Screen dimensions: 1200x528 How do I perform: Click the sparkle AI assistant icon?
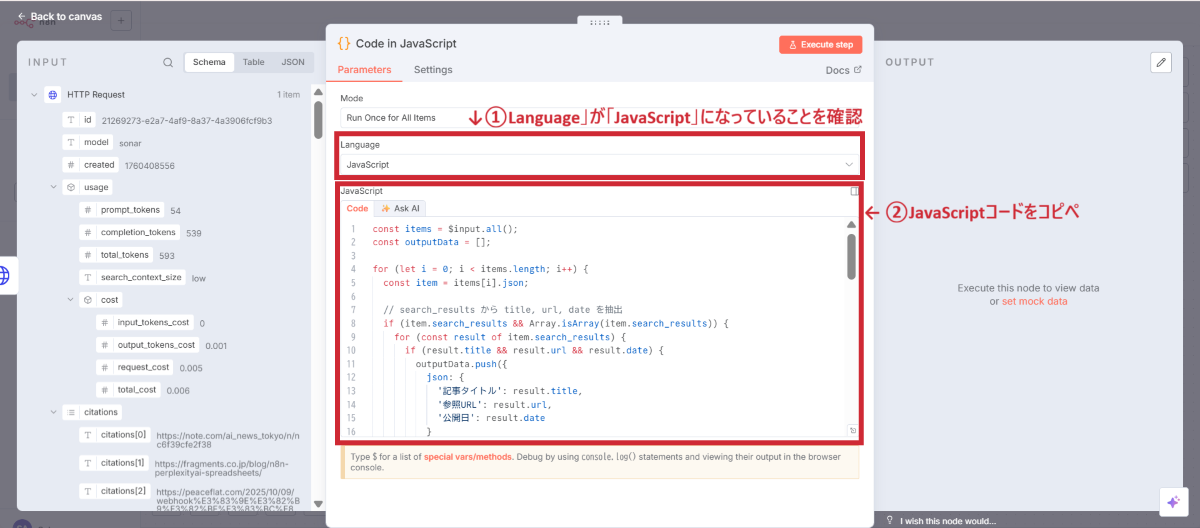coord(1172,502)
